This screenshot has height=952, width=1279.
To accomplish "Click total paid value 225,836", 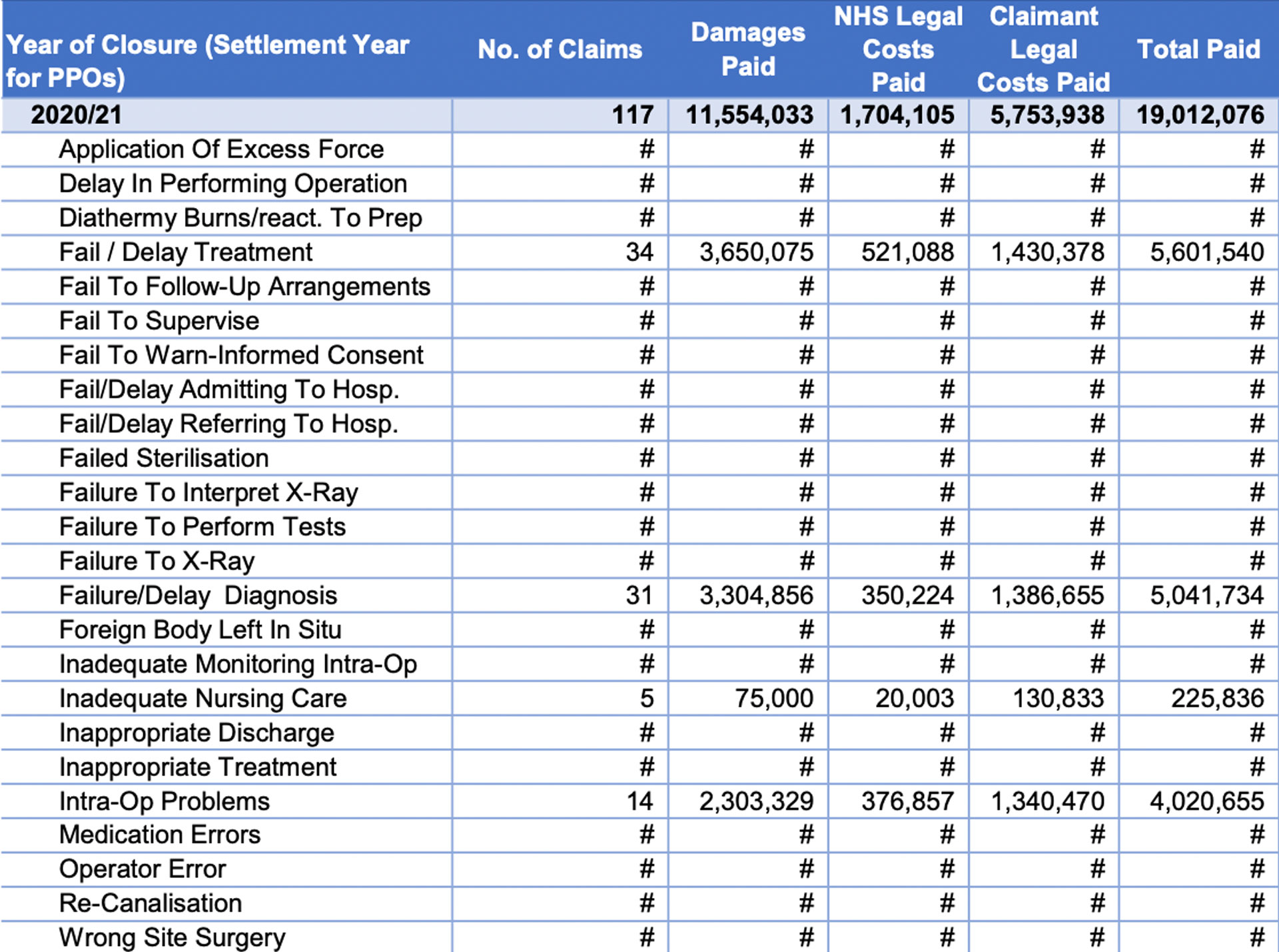I will coord(1218,698).
